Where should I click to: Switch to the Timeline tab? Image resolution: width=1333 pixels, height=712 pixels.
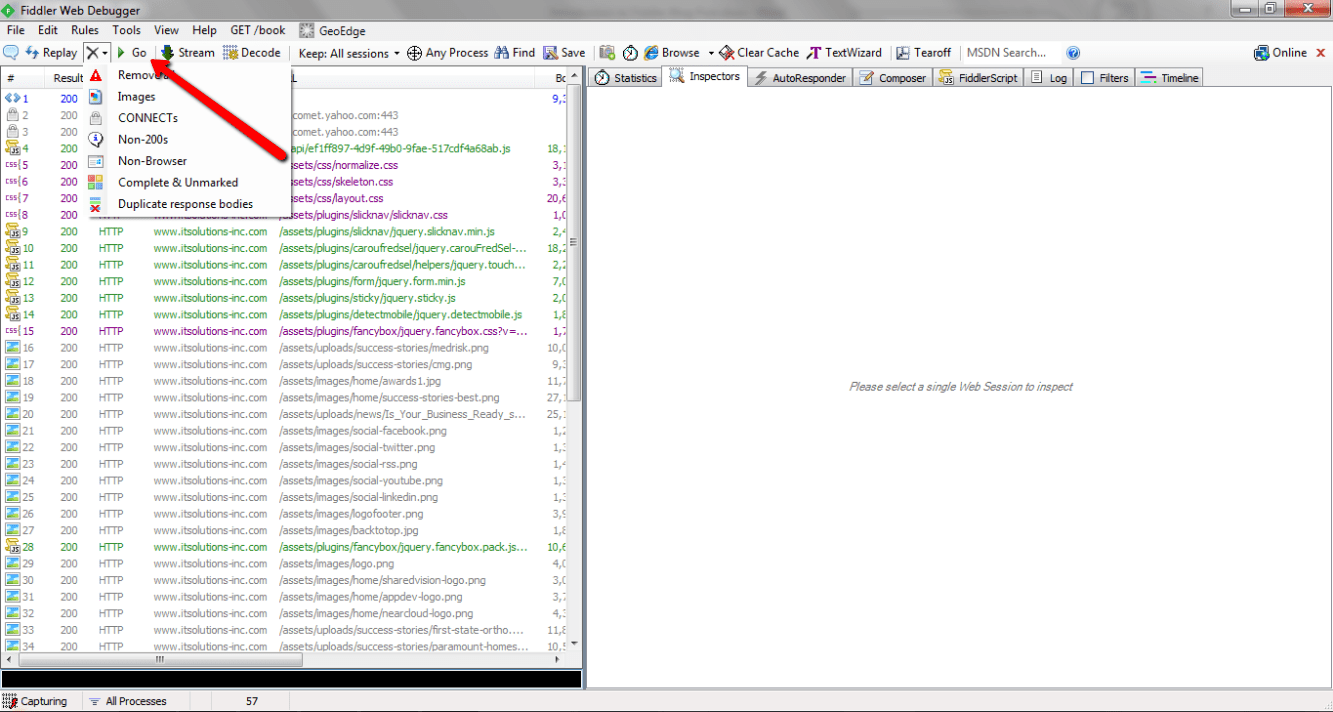coord(1169,78)
